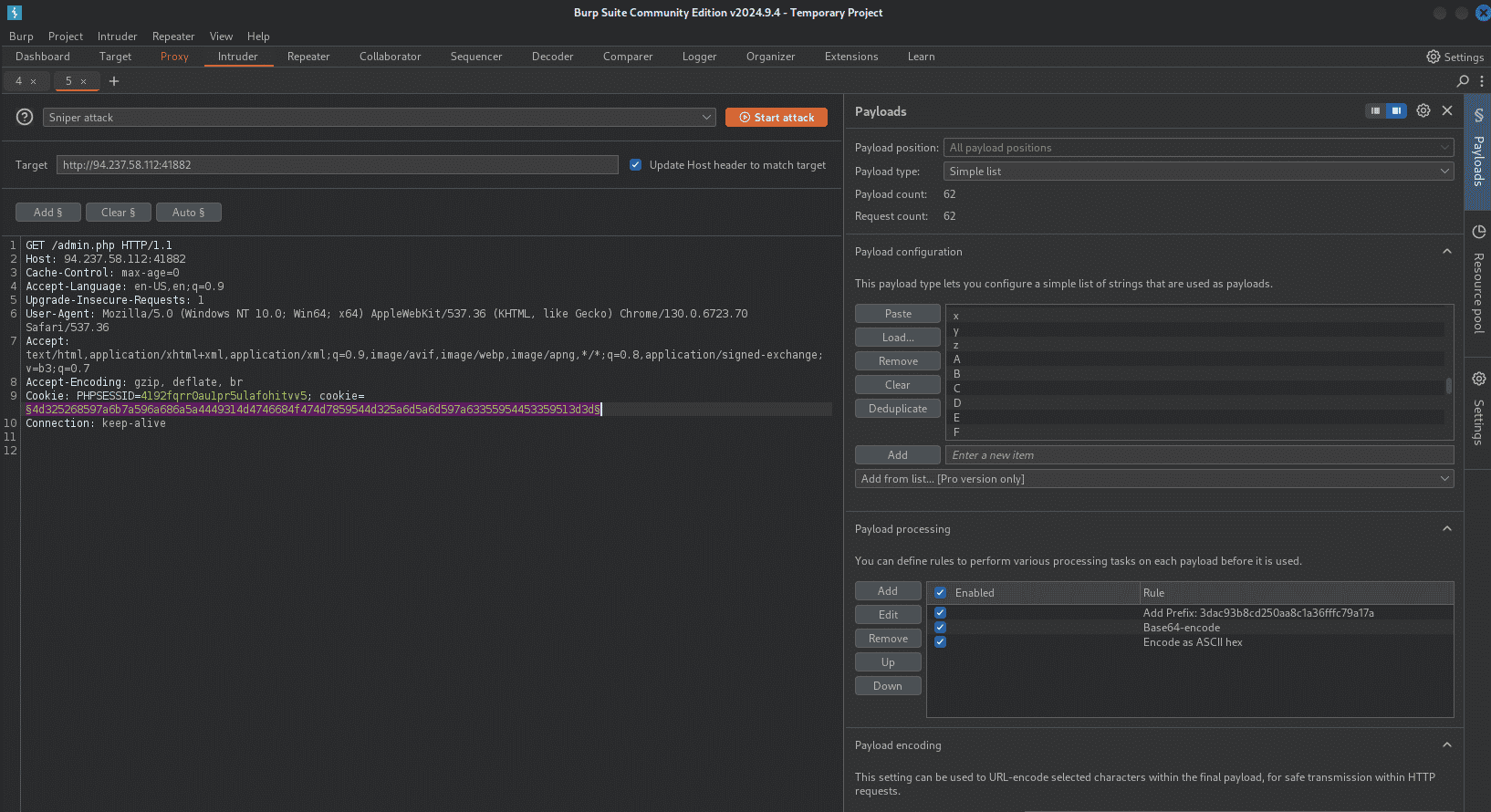This screenshot has width=1491, height=812.
Task: Disable the Base64-encode processing rule
Action: pos(940,628)
